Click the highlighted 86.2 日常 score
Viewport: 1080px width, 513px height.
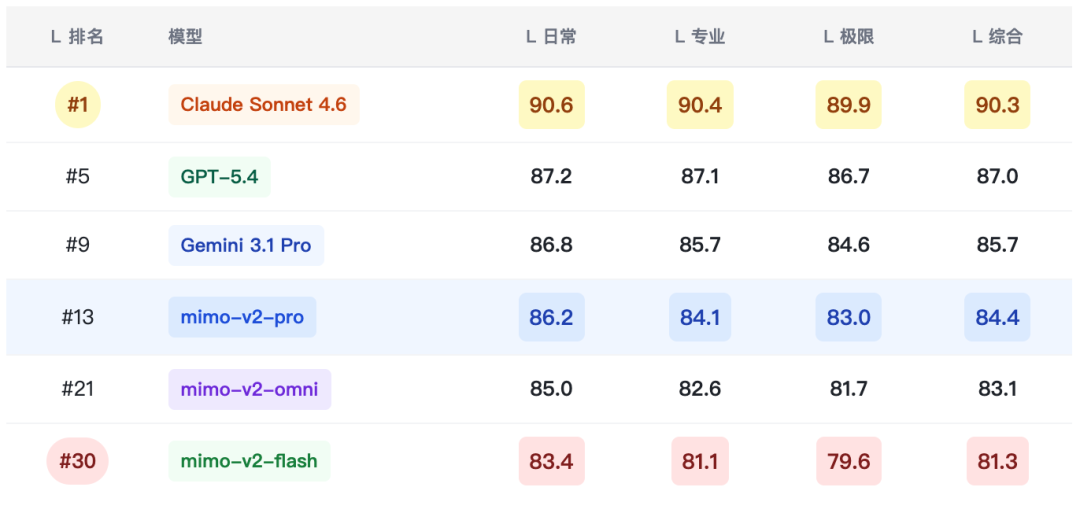point(551,317)
